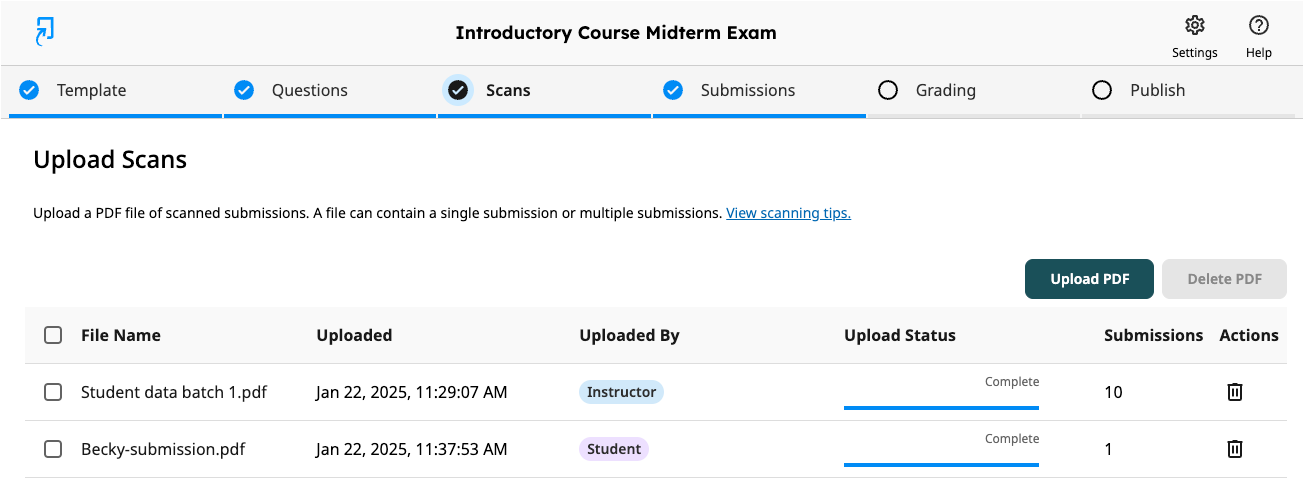Screen dimensions: 1303x492
Task: Check the Student data batch 1.pdf row
Action: point(53,392)
